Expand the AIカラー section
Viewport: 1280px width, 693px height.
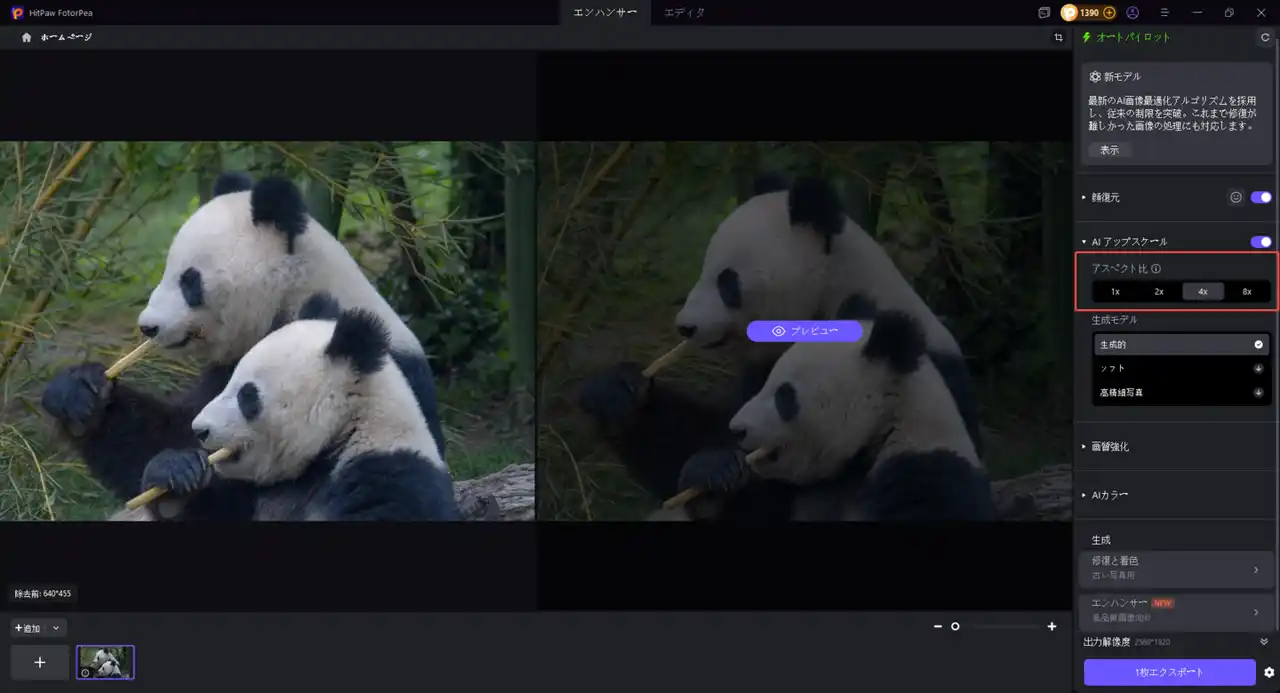click(1109, 495)
